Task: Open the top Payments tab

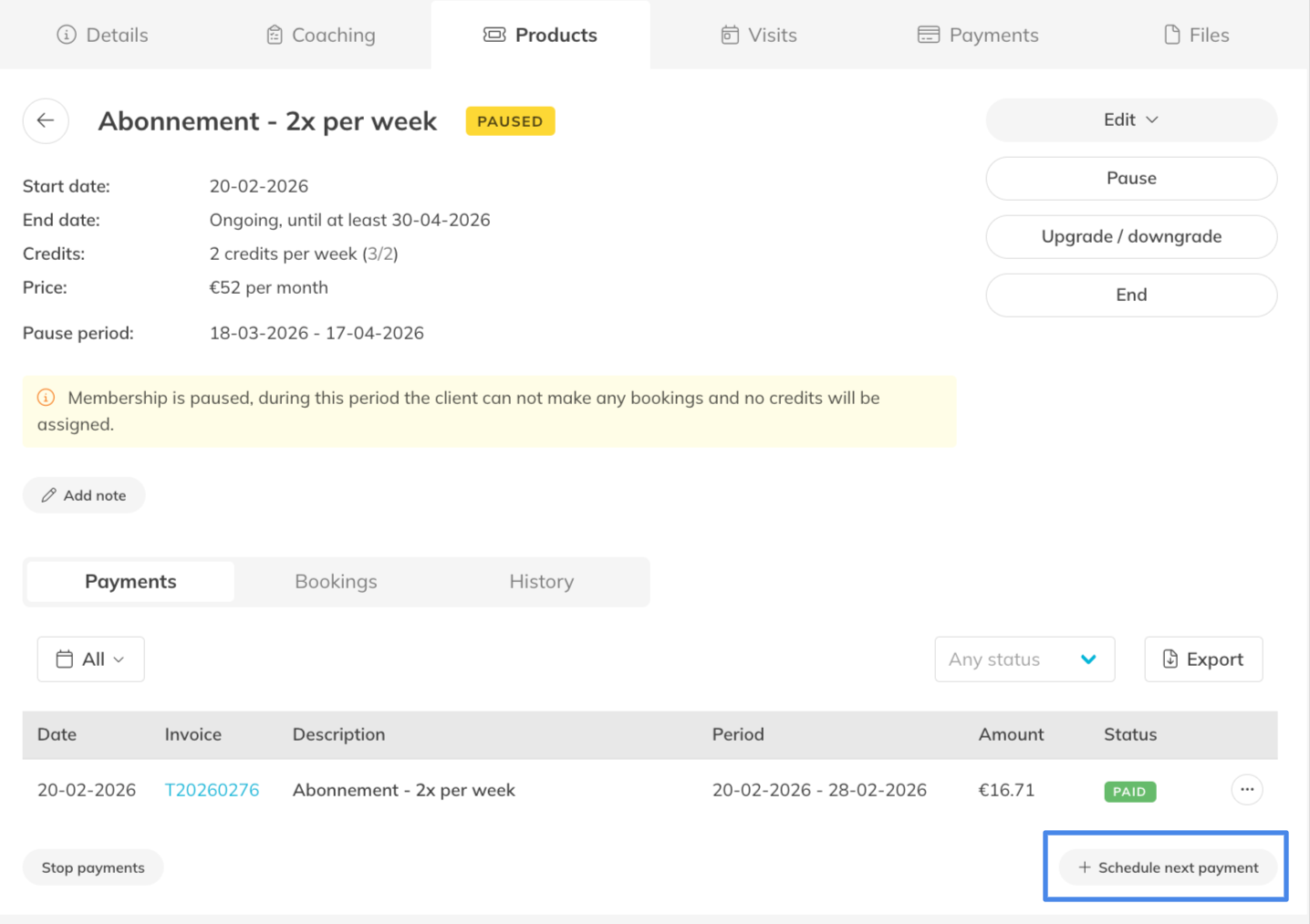Action: click(977, 35)
